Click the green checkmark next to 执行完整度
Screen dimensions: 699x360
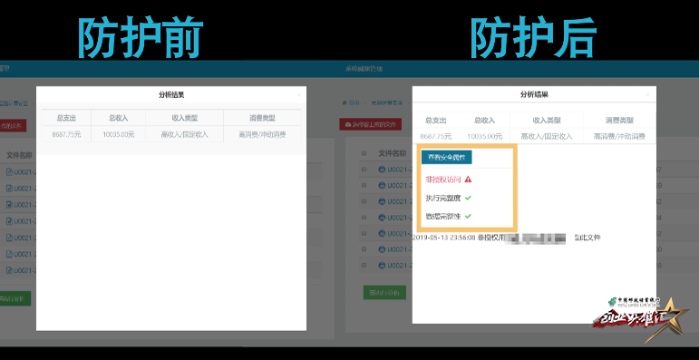point(468,198)
